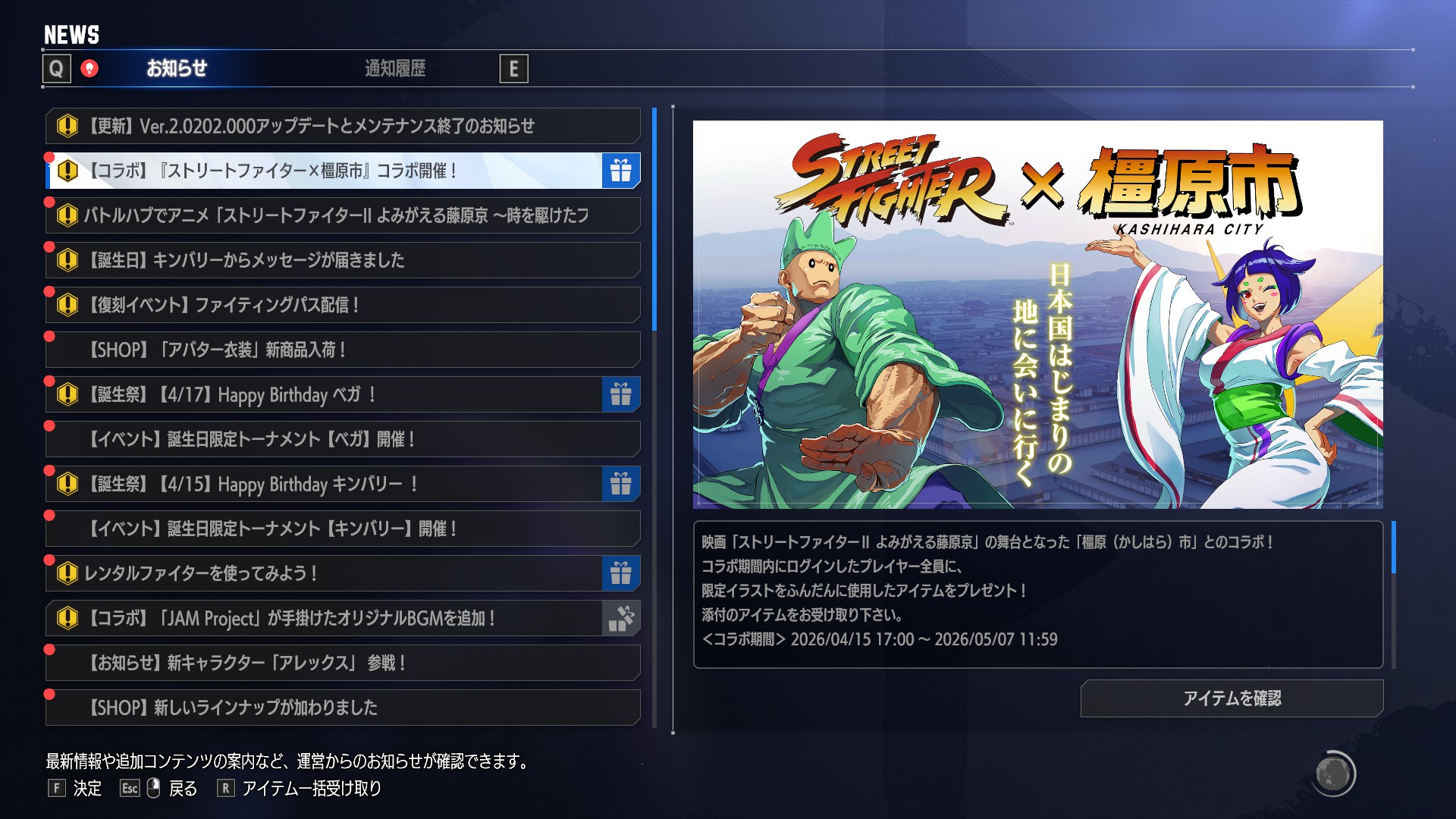Click music item icon on JAM Project entry
The height and width of the screenshot is (819, 1456).
pos(621,618)
